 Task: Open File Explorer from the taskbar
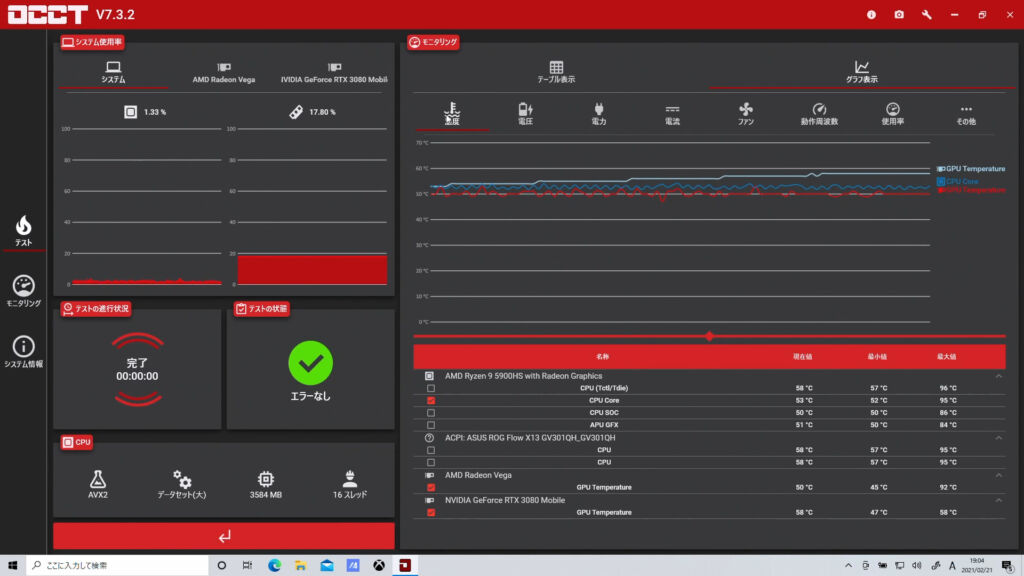[300, 566]
